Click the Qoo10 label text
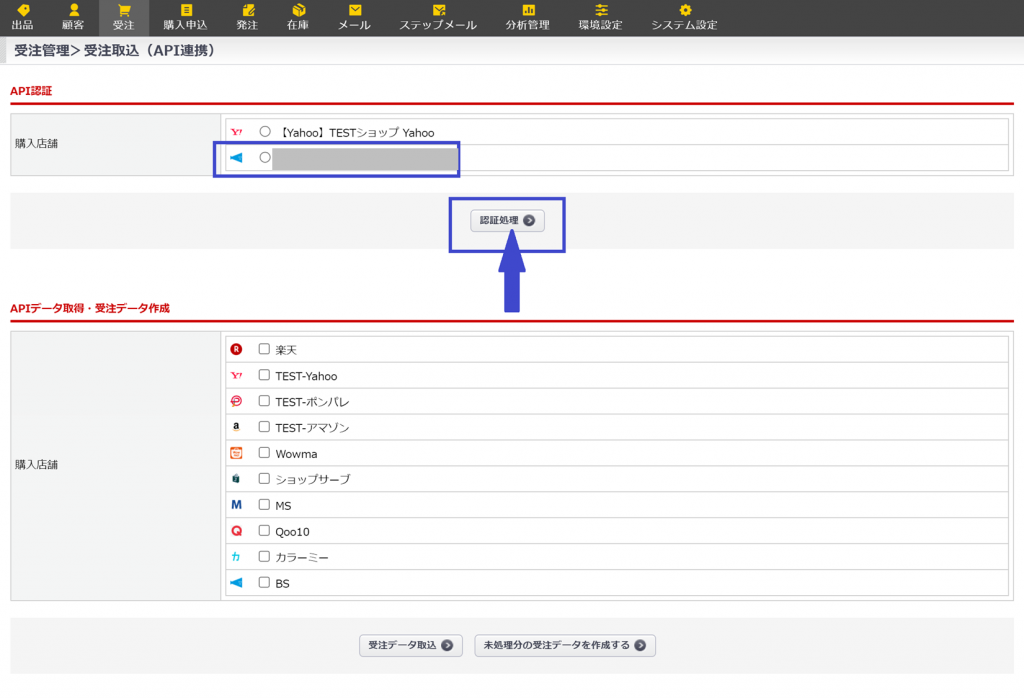 click(292, 531)
